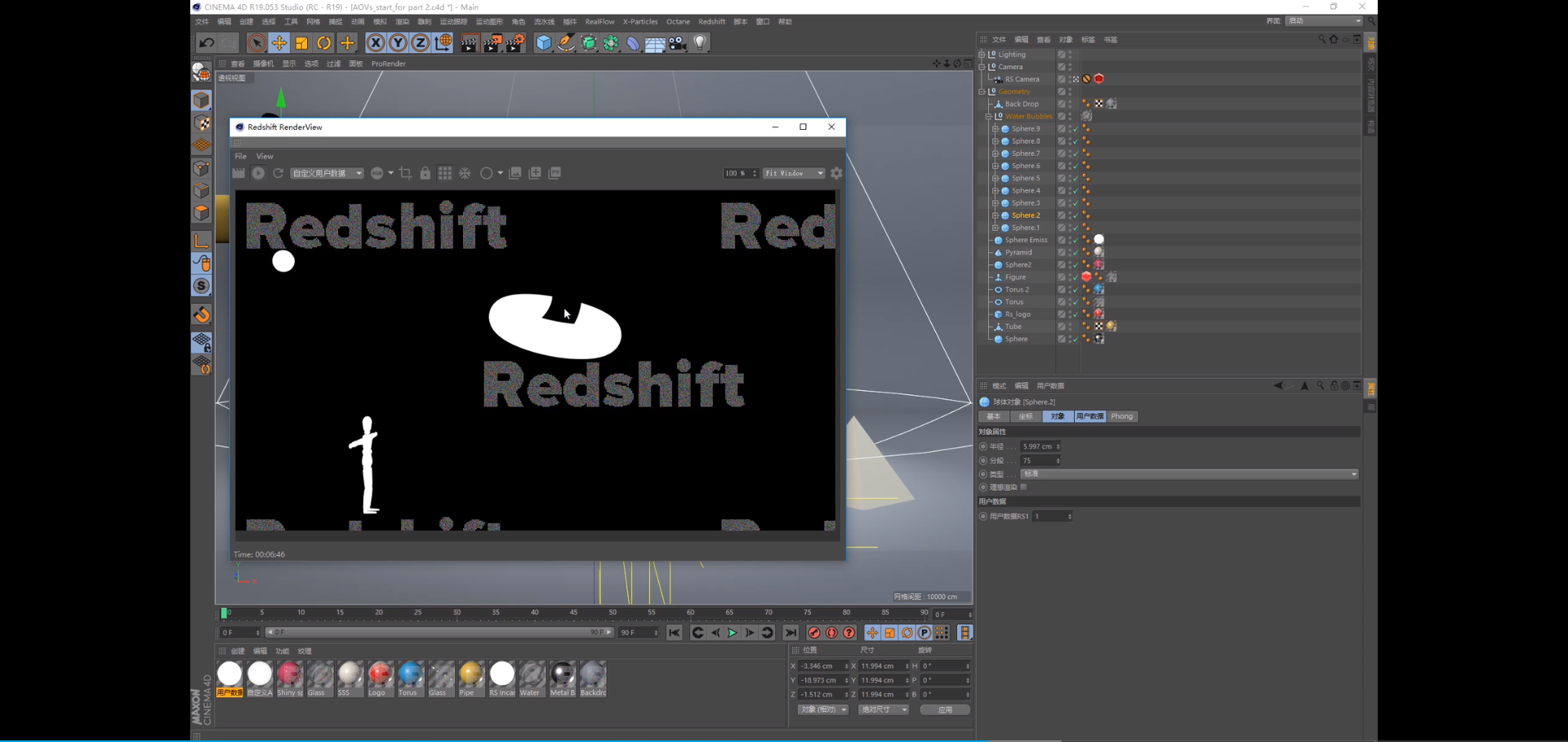The height and width of the screenshot is (742, 1568).
Task: Click the Floor grid icon in the toolbar
Action: (x=655, y=43)
